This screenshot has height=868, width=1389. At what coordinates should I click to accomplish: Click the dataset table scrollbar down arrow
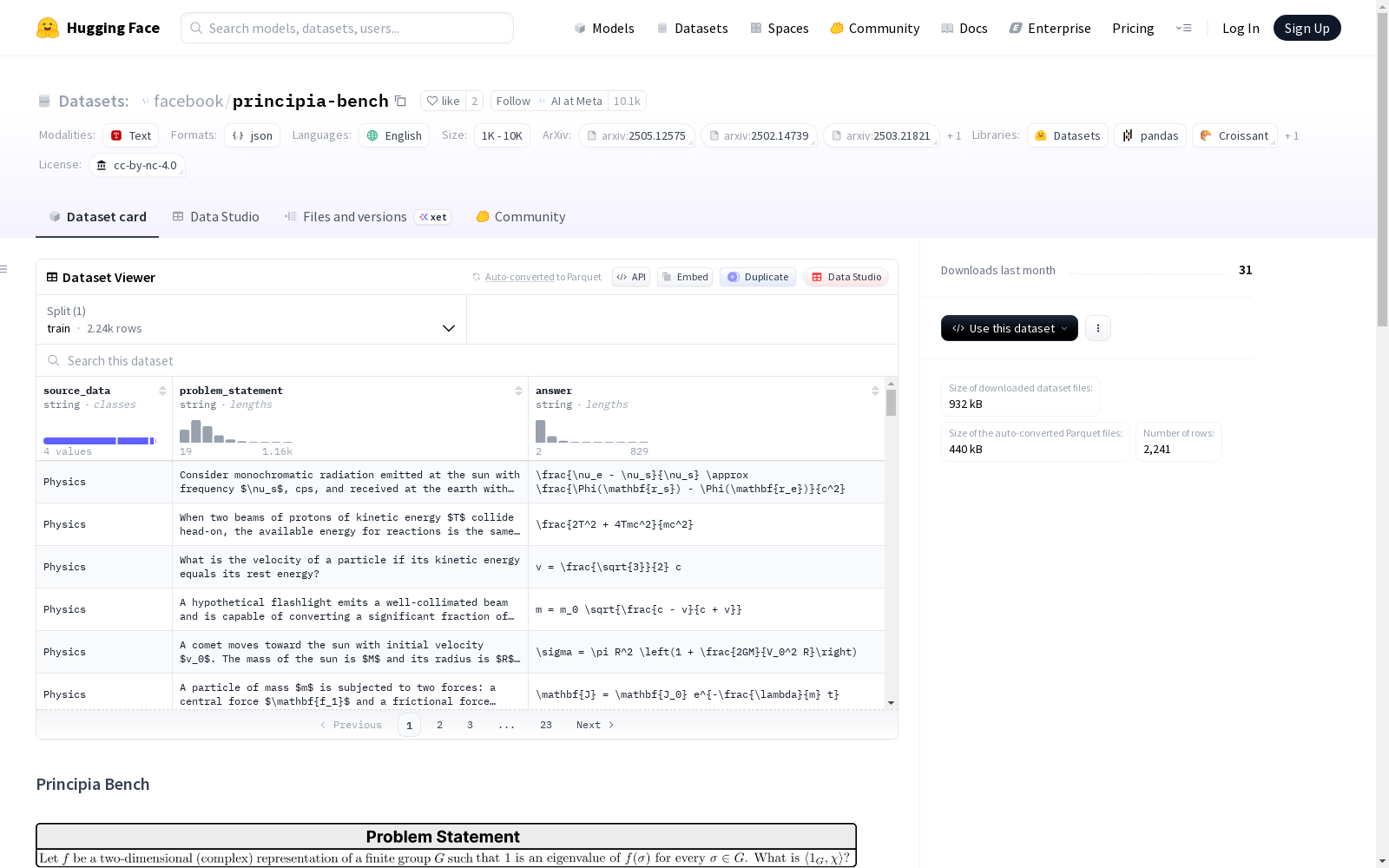point(891,703)
